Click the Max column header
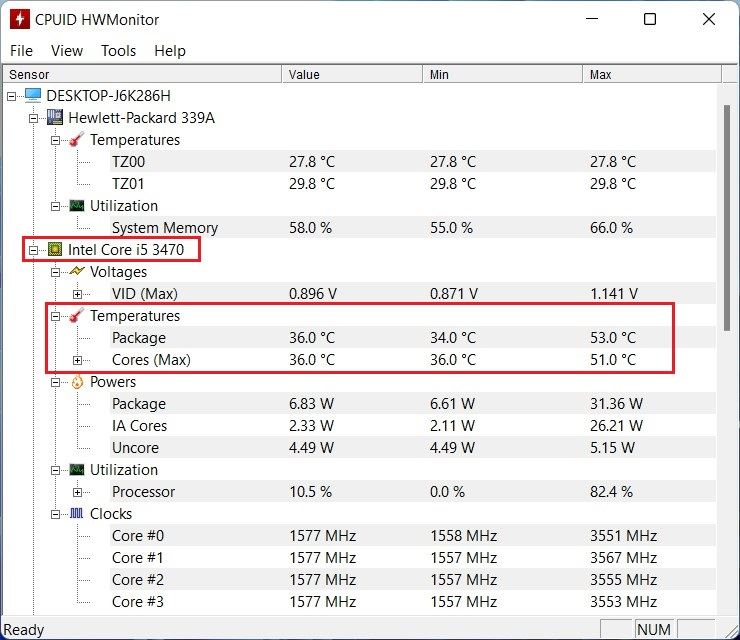Screen dimensions: 740x640 click(x=652, y=75)
